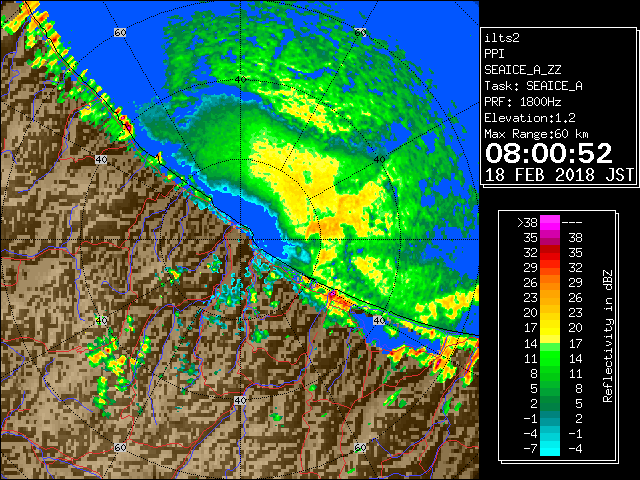
Task: Pick the bright cyan bottom legend color band
Action: [x=550, y=449]
